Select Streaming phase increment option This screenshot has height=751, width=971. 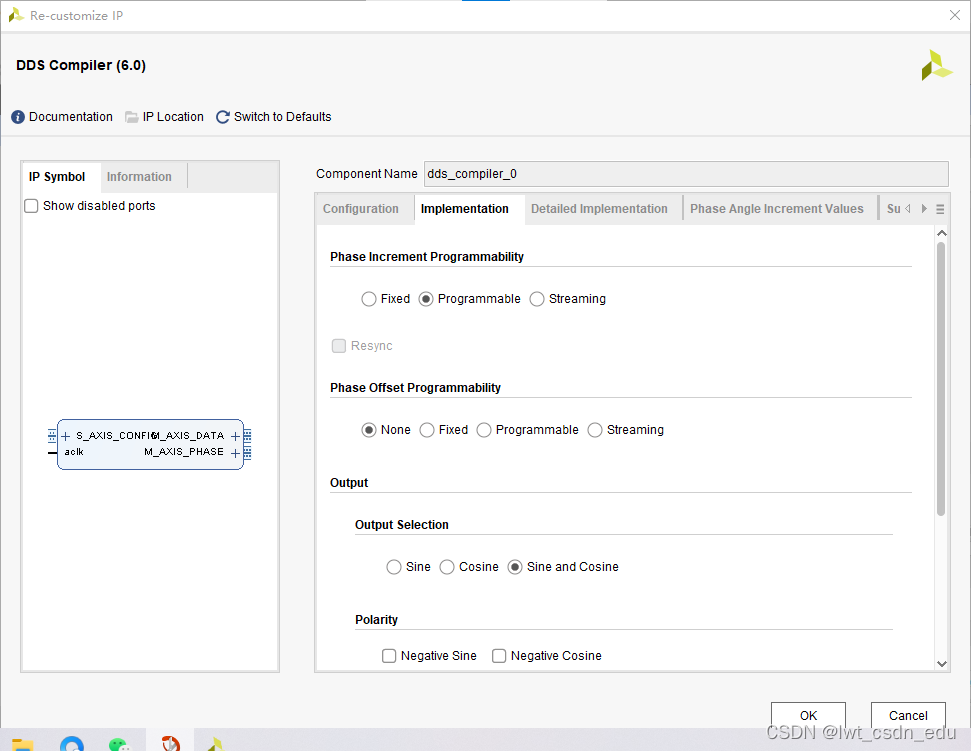coord(537,299)
